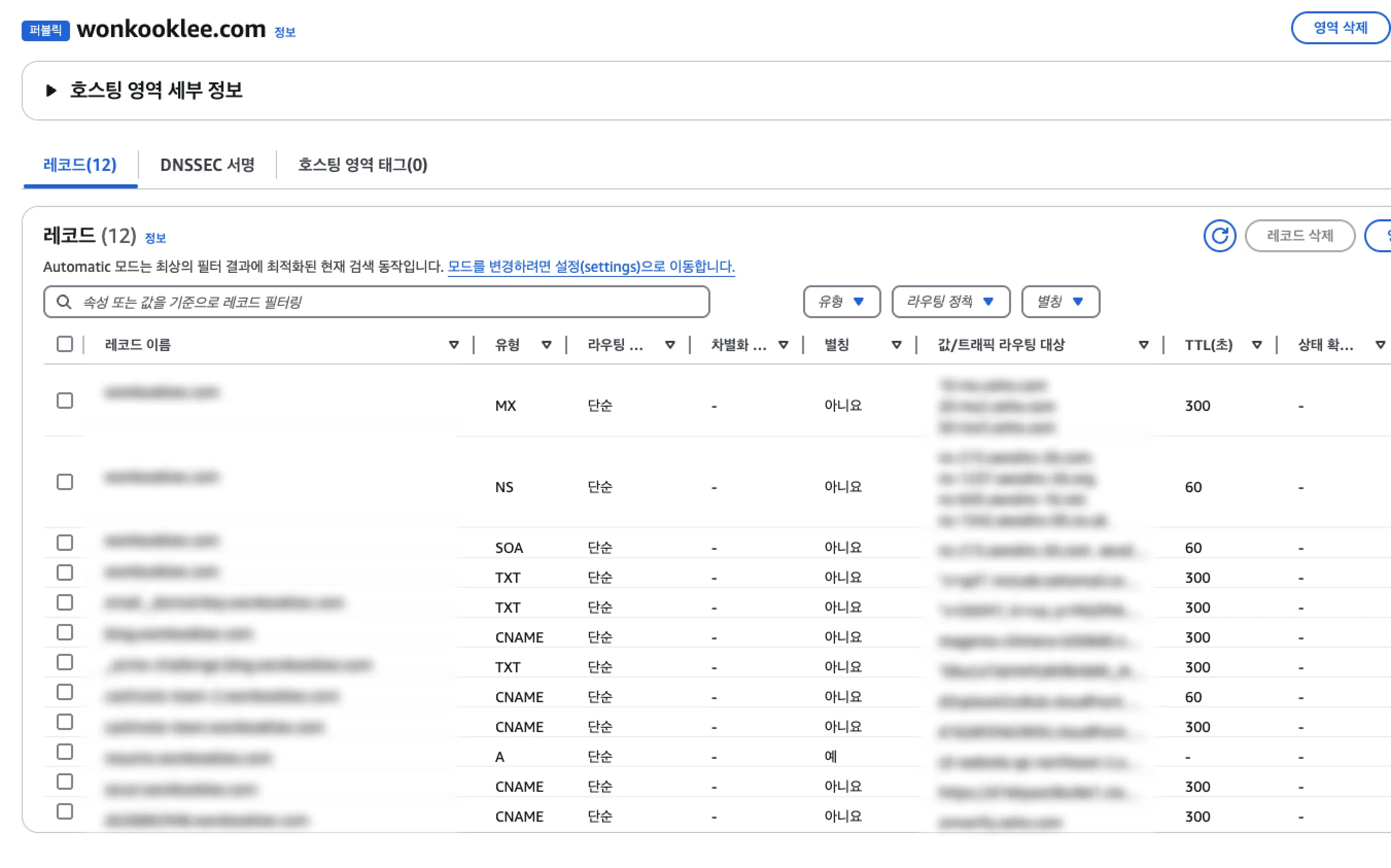Click TTL 60 in the NS row
This screenshot has height=868, width=1391.
tap(1193, 488)
